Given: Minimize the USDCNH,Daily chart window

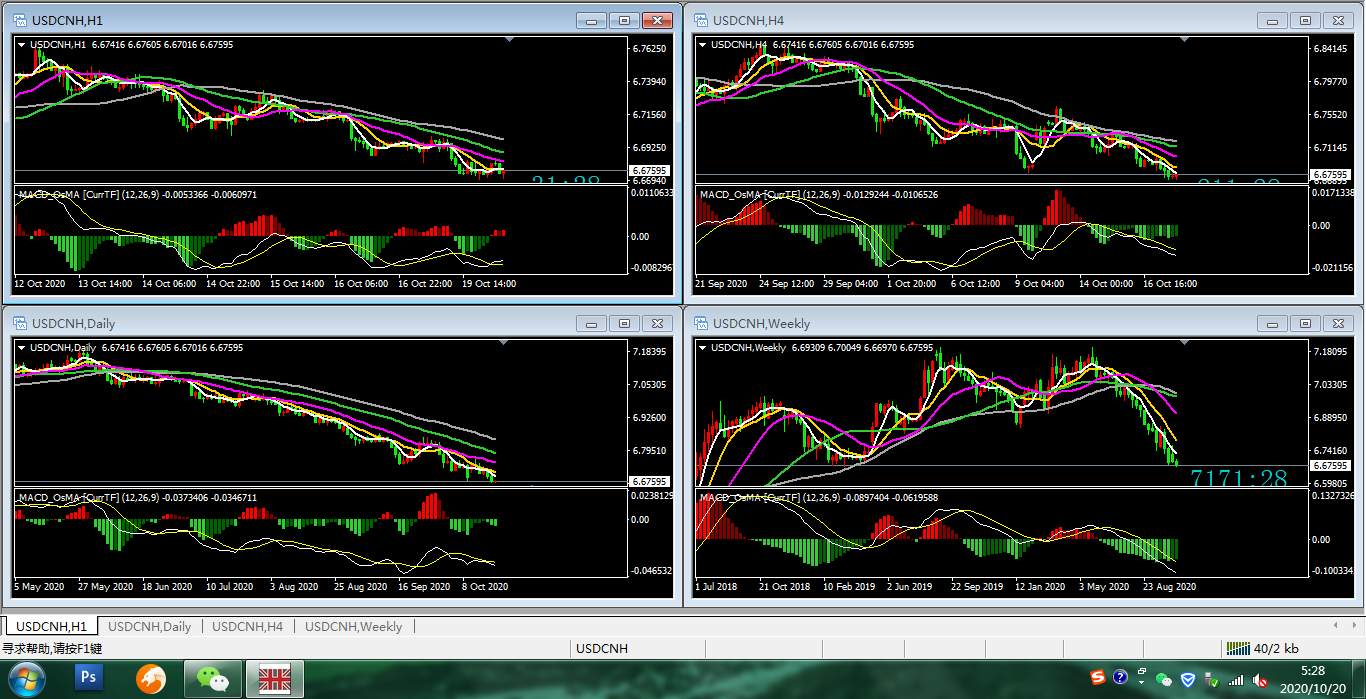Looking at the screenshot, I should tap(592, 323).
